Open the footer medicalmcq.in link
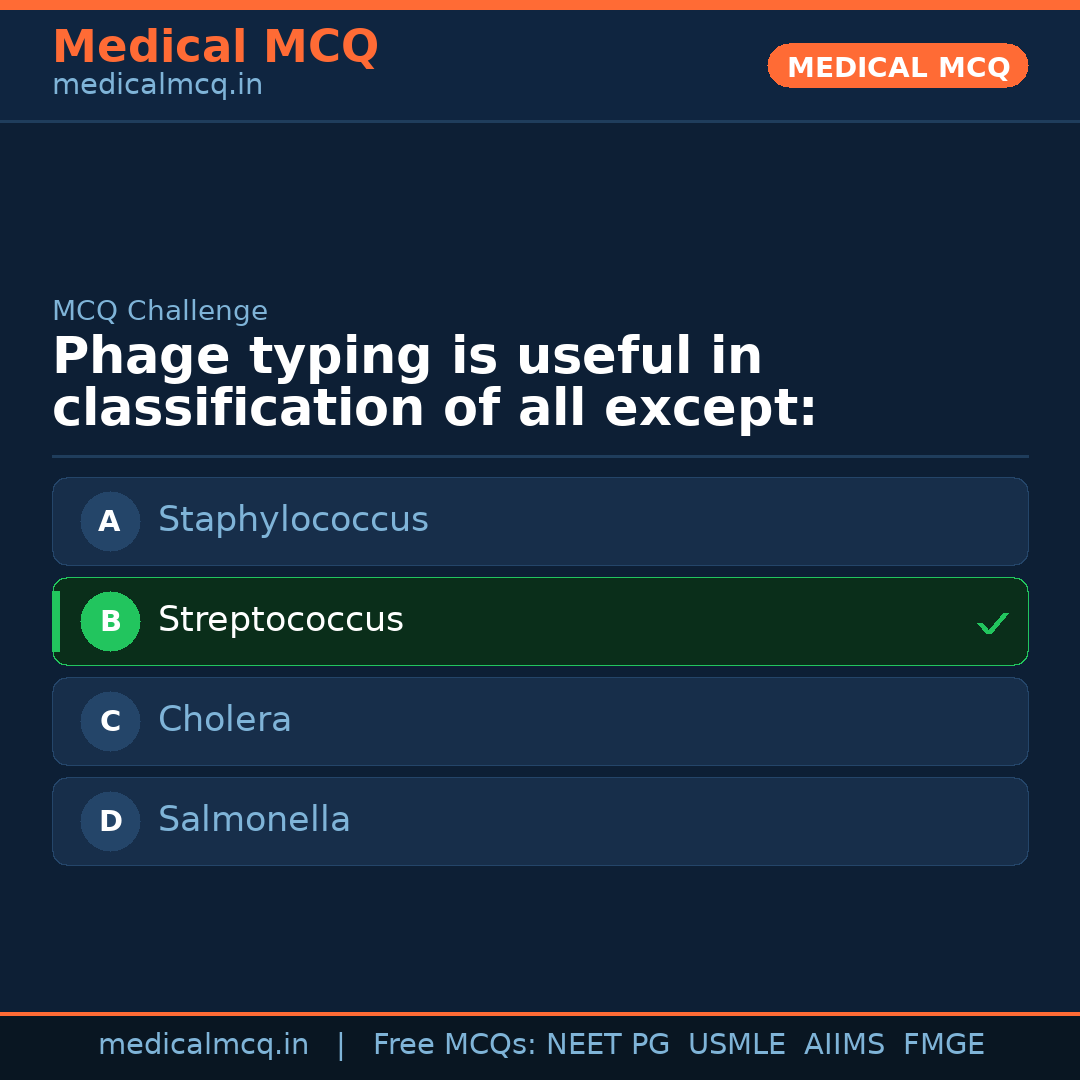The width and height of the screenshot is (1080, 1080). point(203,1045)
